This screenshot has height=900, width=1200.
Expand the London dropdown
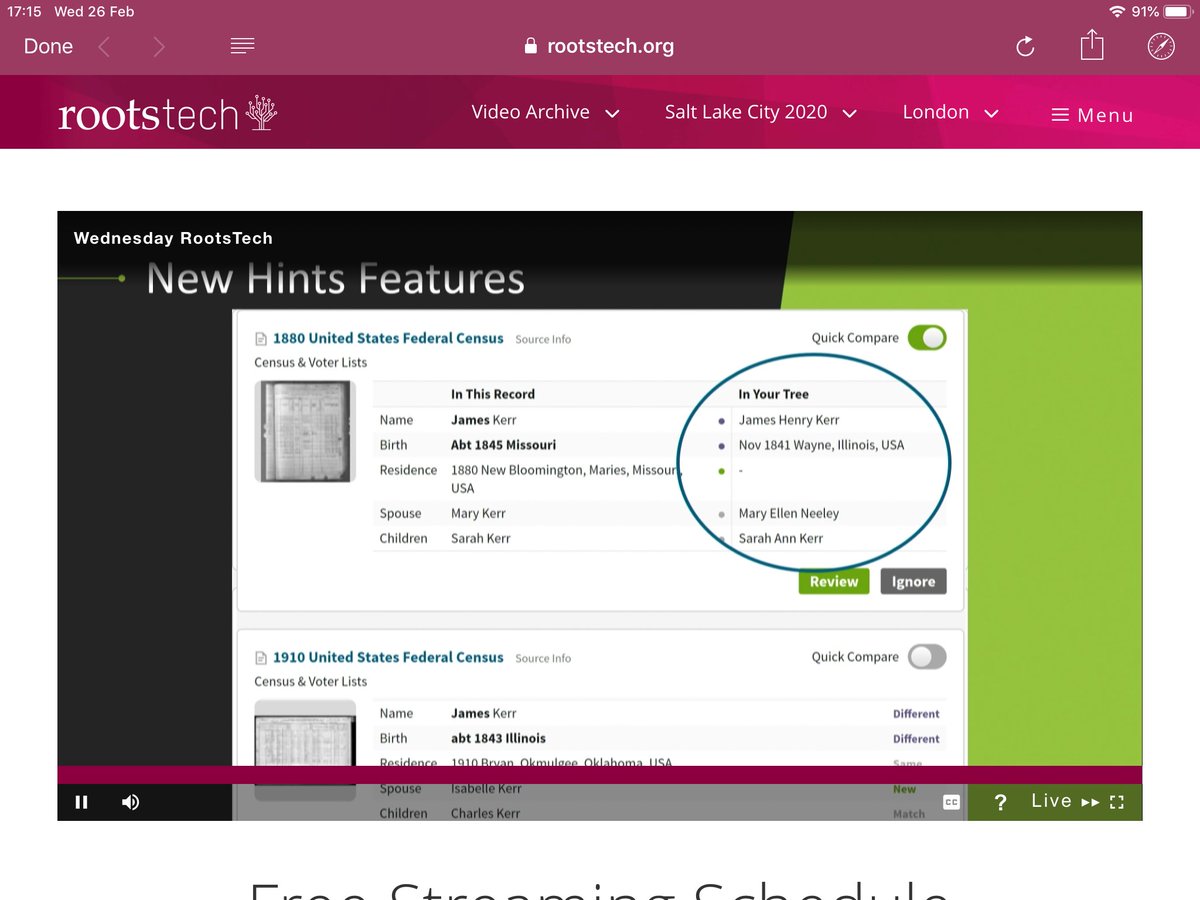(949, 112)
